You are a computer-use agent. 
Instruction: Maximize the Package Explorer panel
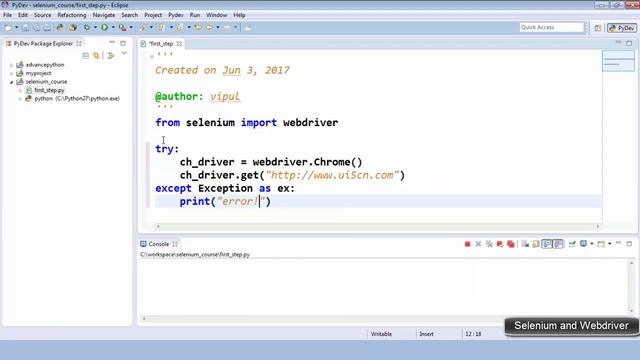point(123,43)
